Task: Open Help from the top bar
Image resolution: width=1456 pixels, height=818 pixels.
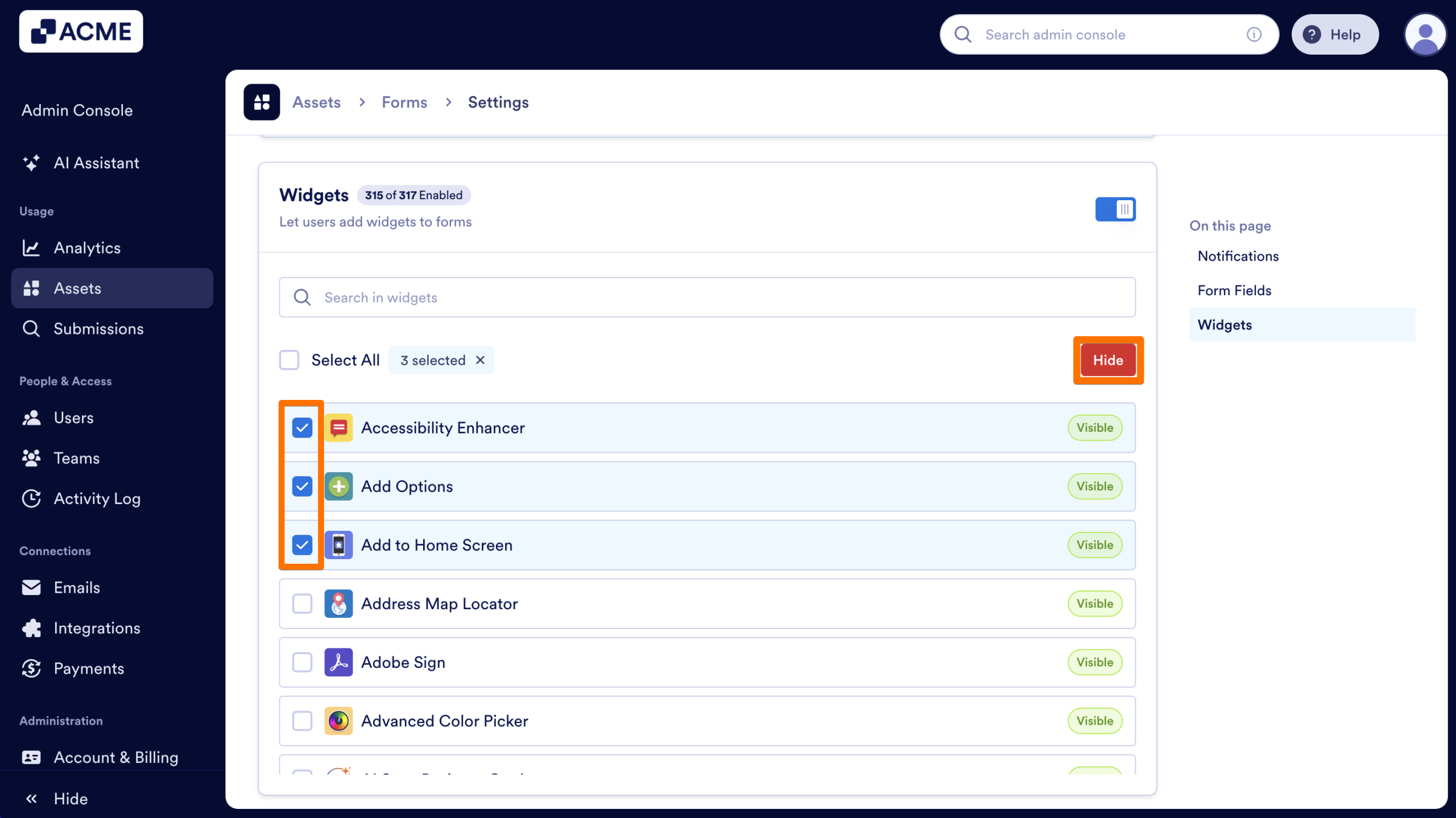Action: point(1335,34)
